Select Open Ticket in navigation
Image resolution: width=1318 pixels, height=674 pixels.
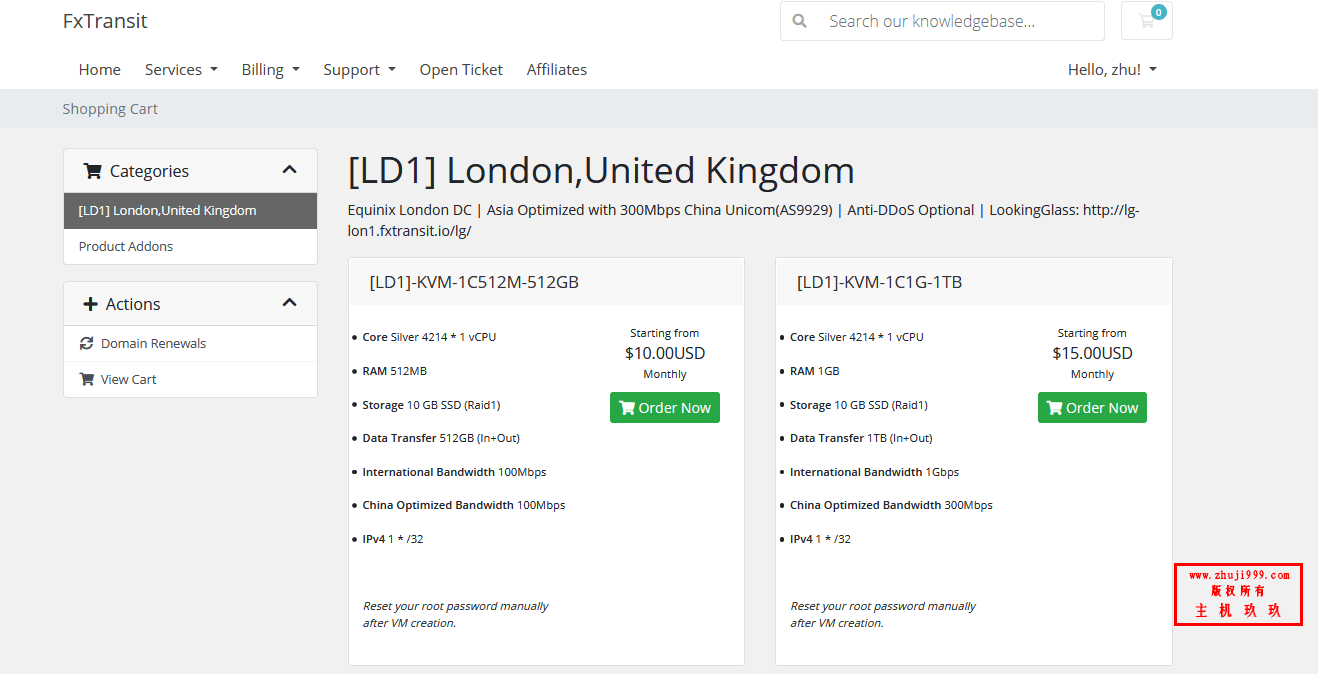pos(461,69)
